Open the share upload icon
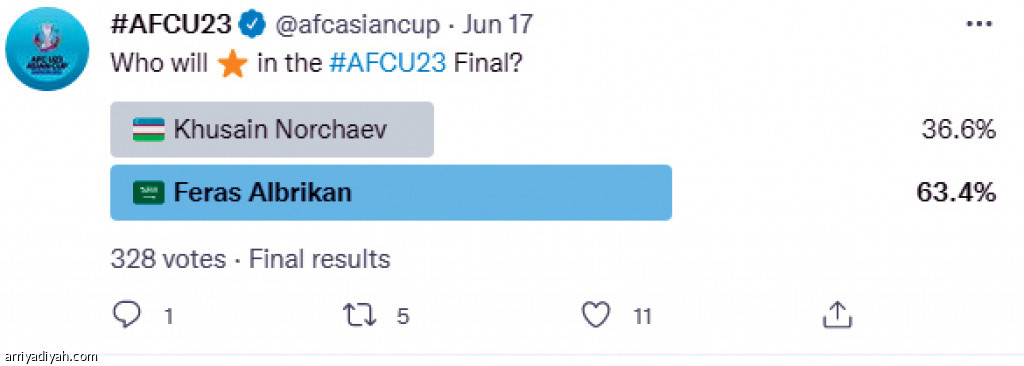 837,315
